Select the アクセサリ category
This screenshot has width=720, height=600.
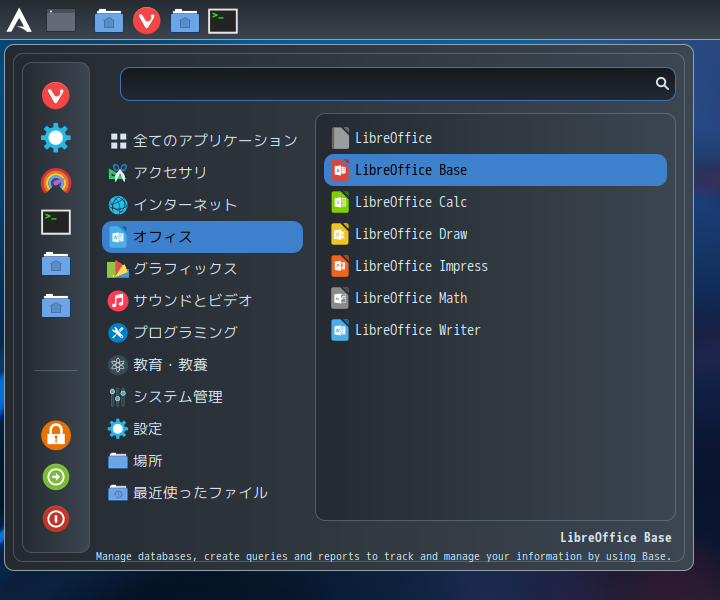pyautogui.click(x=202, y=173)
